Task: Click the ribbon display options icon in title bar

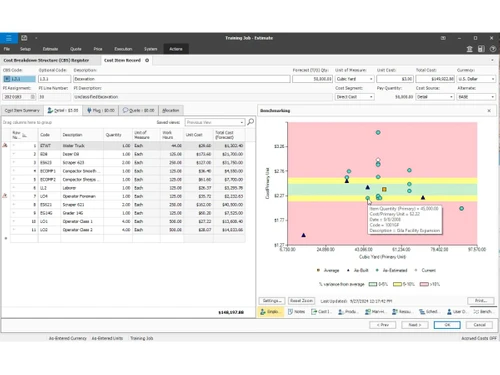Action: (443, 38)
